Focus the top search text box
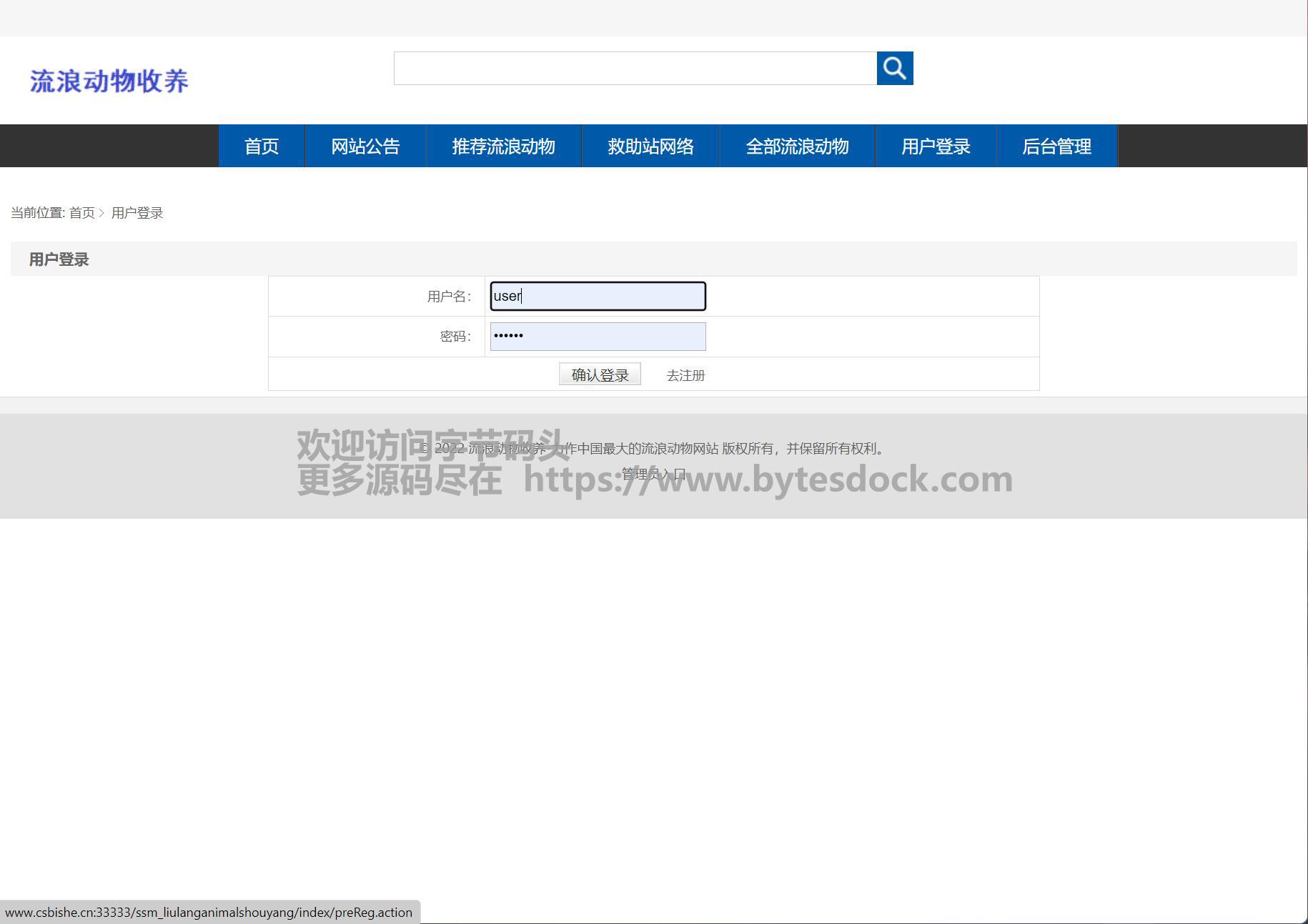1308x924 pixels. coord(635,69)
